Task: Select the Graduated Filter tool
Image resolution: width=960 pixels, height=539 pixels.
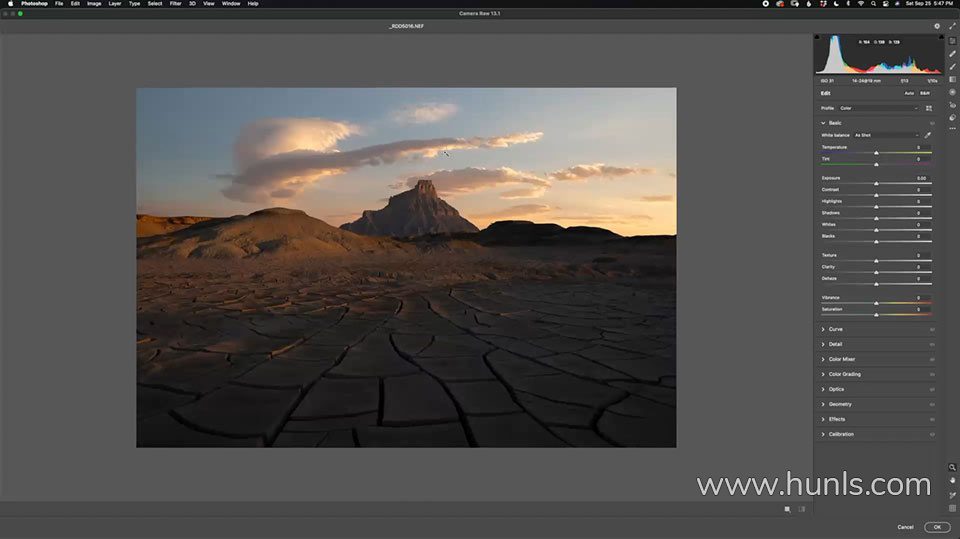Action: pyautogui.click(x=952, y=80)
